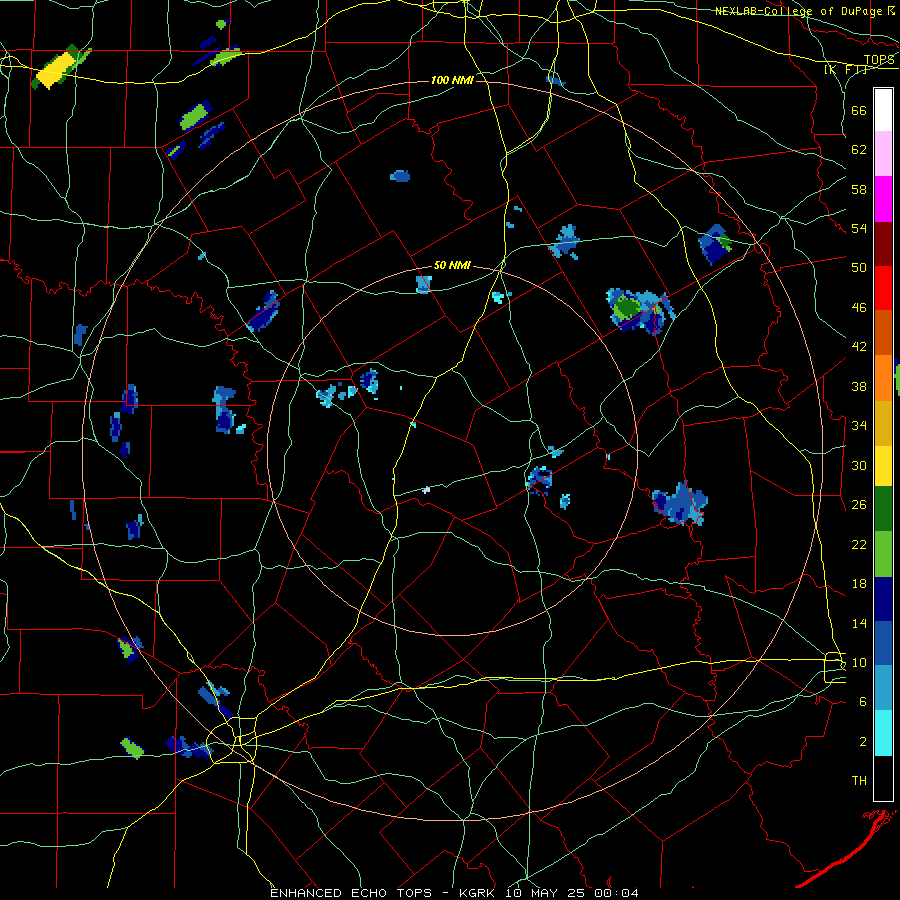Click the dark green legend swatch near 26
Viewport: 900px width, 900px height.
click(883, 509)
